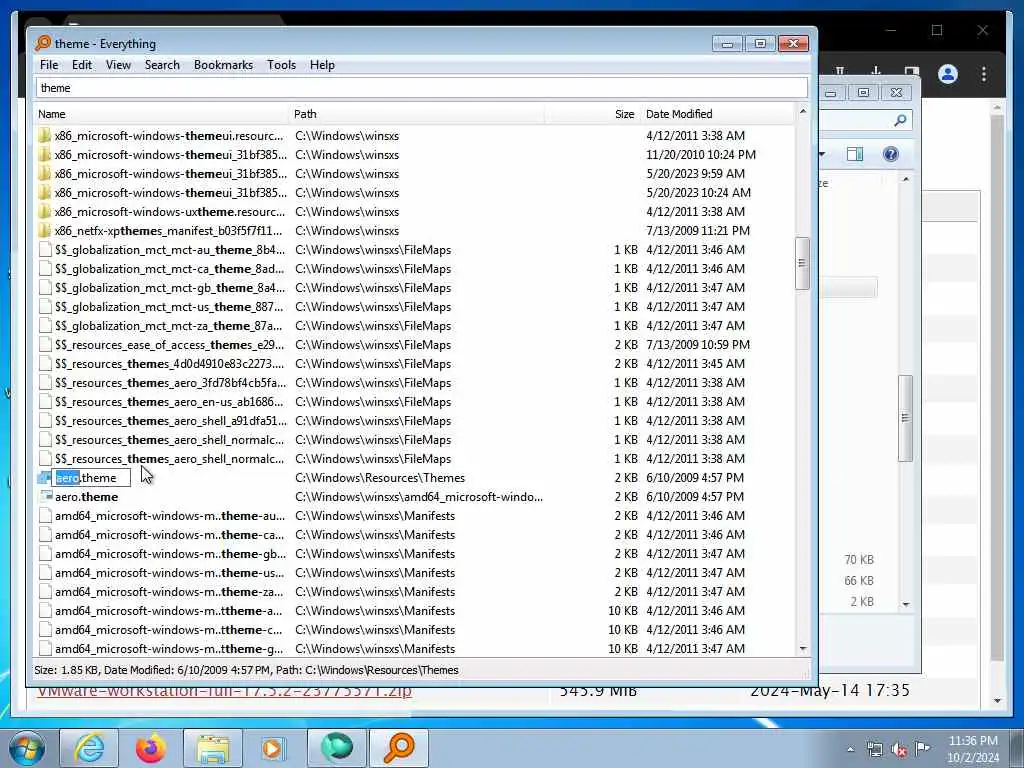Click file icon of $$_resources_ease_of_access_themes row
The width and height of the screenshot is (1024, 768).
45,344
